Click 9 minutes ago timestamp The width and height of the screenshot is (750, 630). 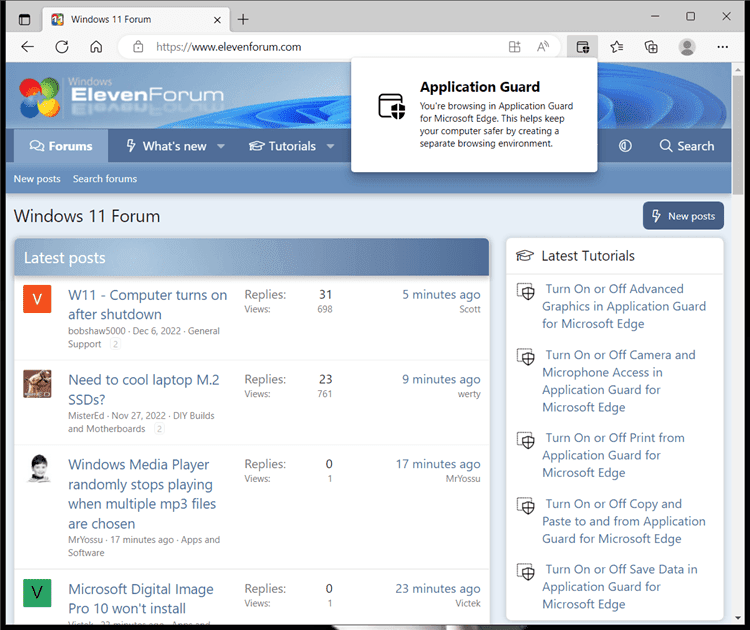[x=441, y=379]
